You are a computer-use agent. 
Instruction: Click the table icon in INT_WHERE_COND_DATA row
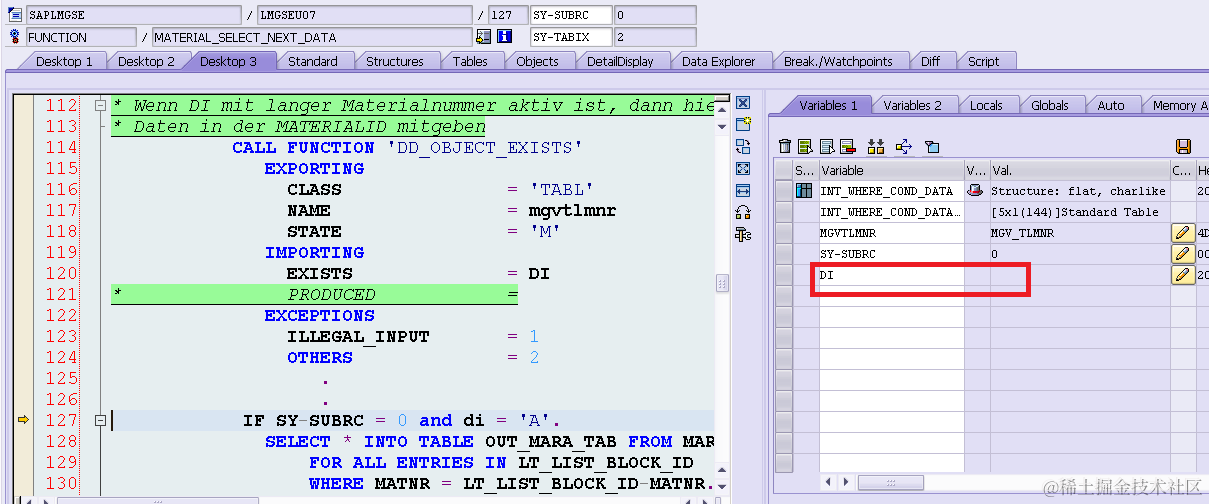pyautogui.click(x=804, y=191)
